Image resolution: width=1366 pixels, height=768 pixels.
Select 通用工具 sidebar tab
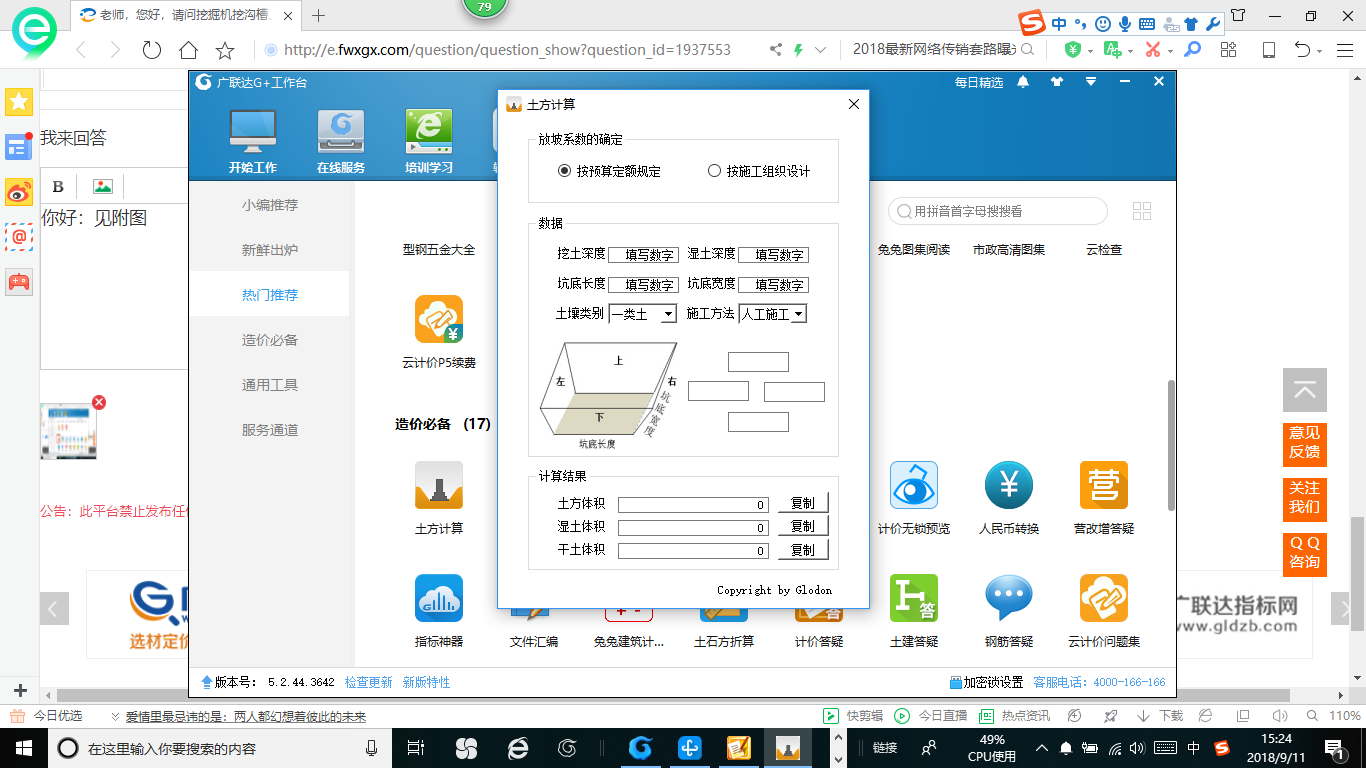point(270,385)
